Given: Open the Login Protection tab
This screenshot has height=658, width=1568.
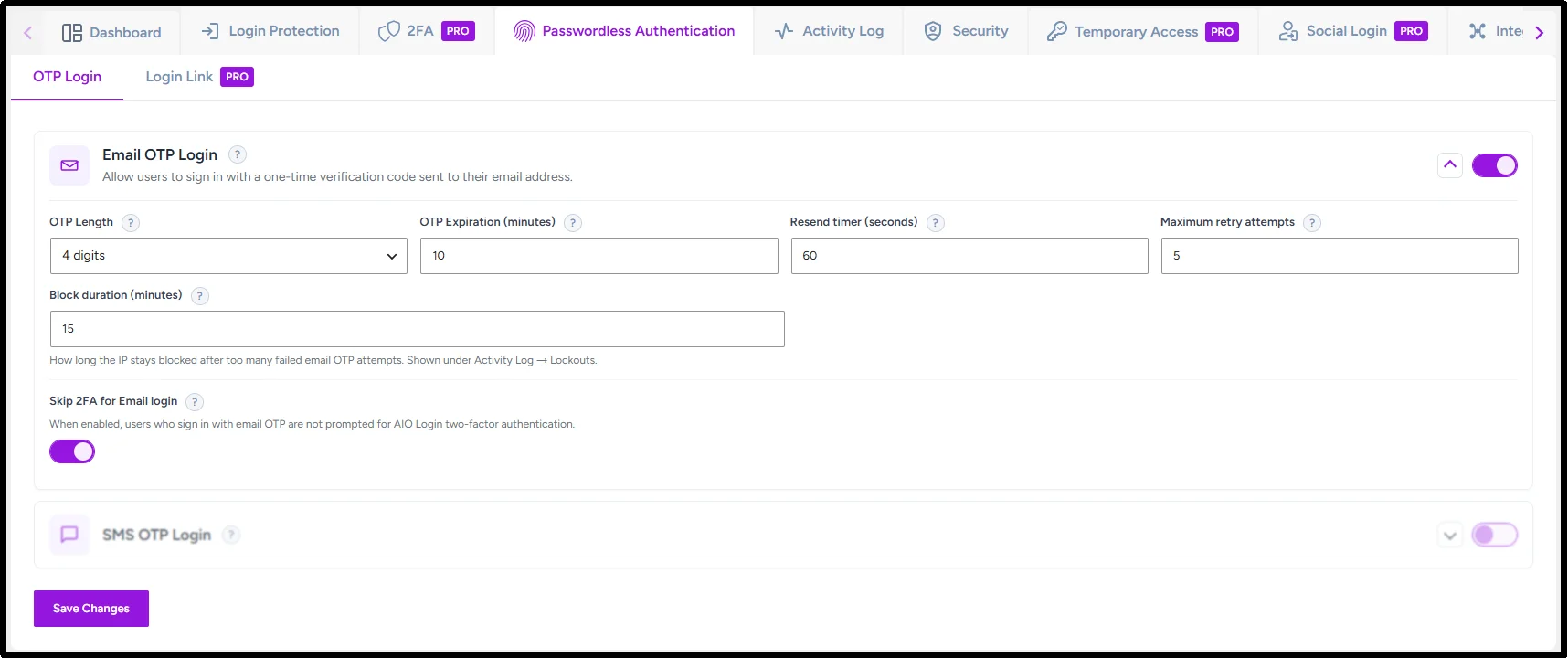Looking at the screenshot, I should coord(270,31).
